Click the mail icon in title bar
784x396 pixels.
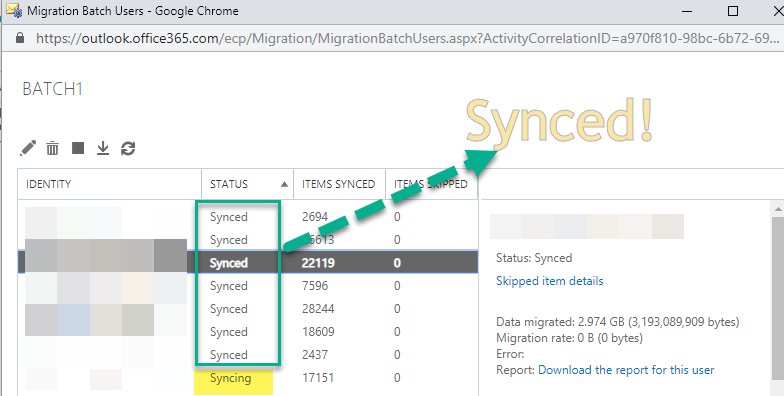pos(14,10)
